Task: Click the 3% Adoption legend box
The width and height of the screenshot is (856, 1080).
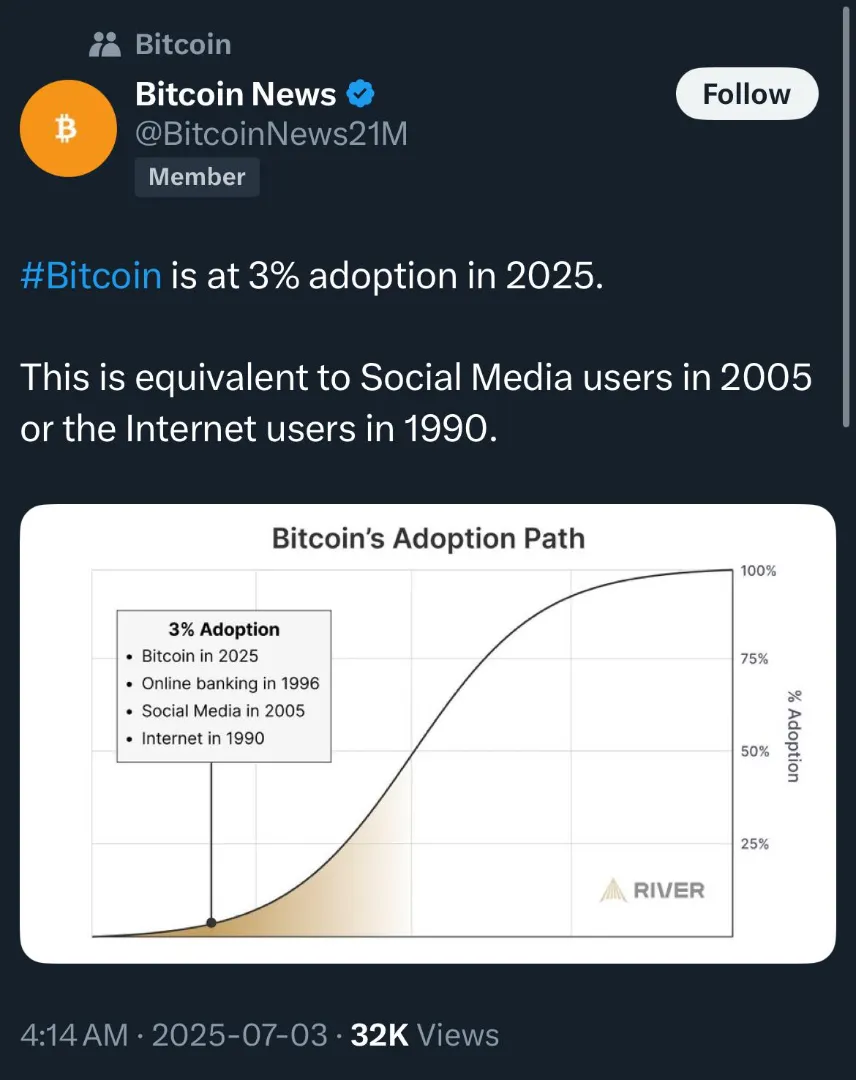Action: (x=224, y=686)
